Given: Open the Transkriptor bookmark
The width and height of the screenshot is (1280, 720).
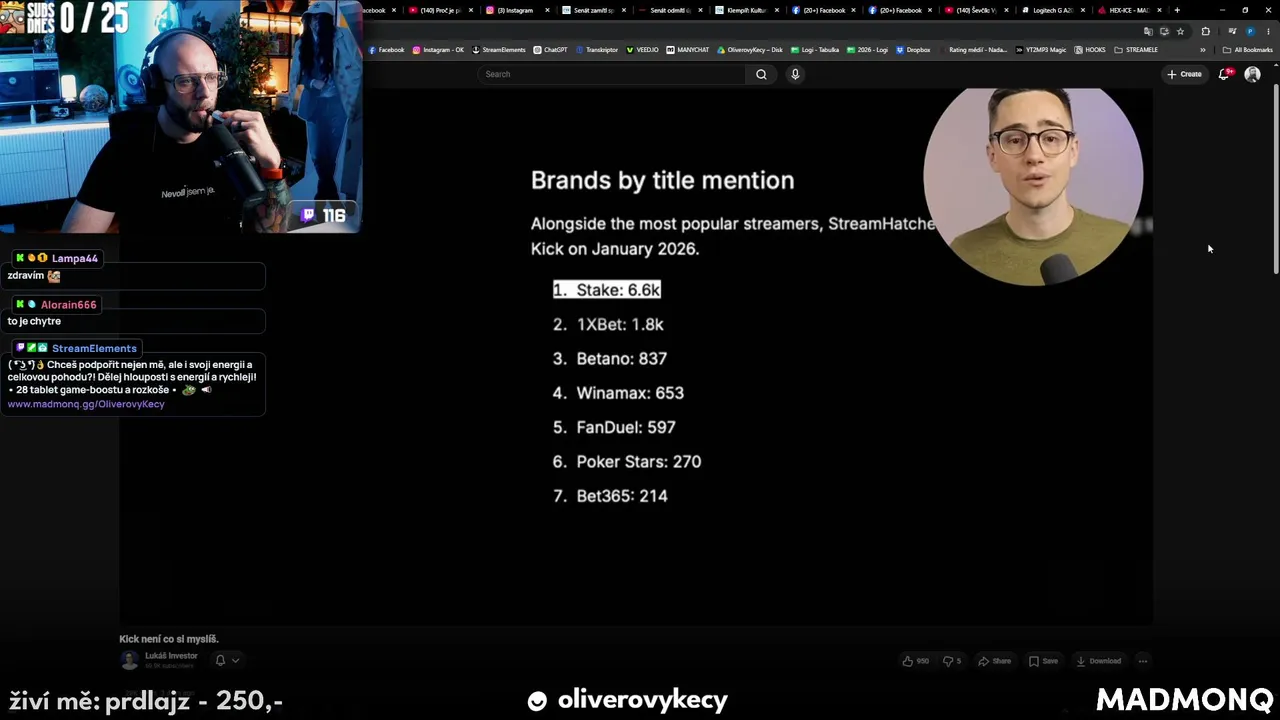Looking at the screenshot, I should tap(597, 50).
